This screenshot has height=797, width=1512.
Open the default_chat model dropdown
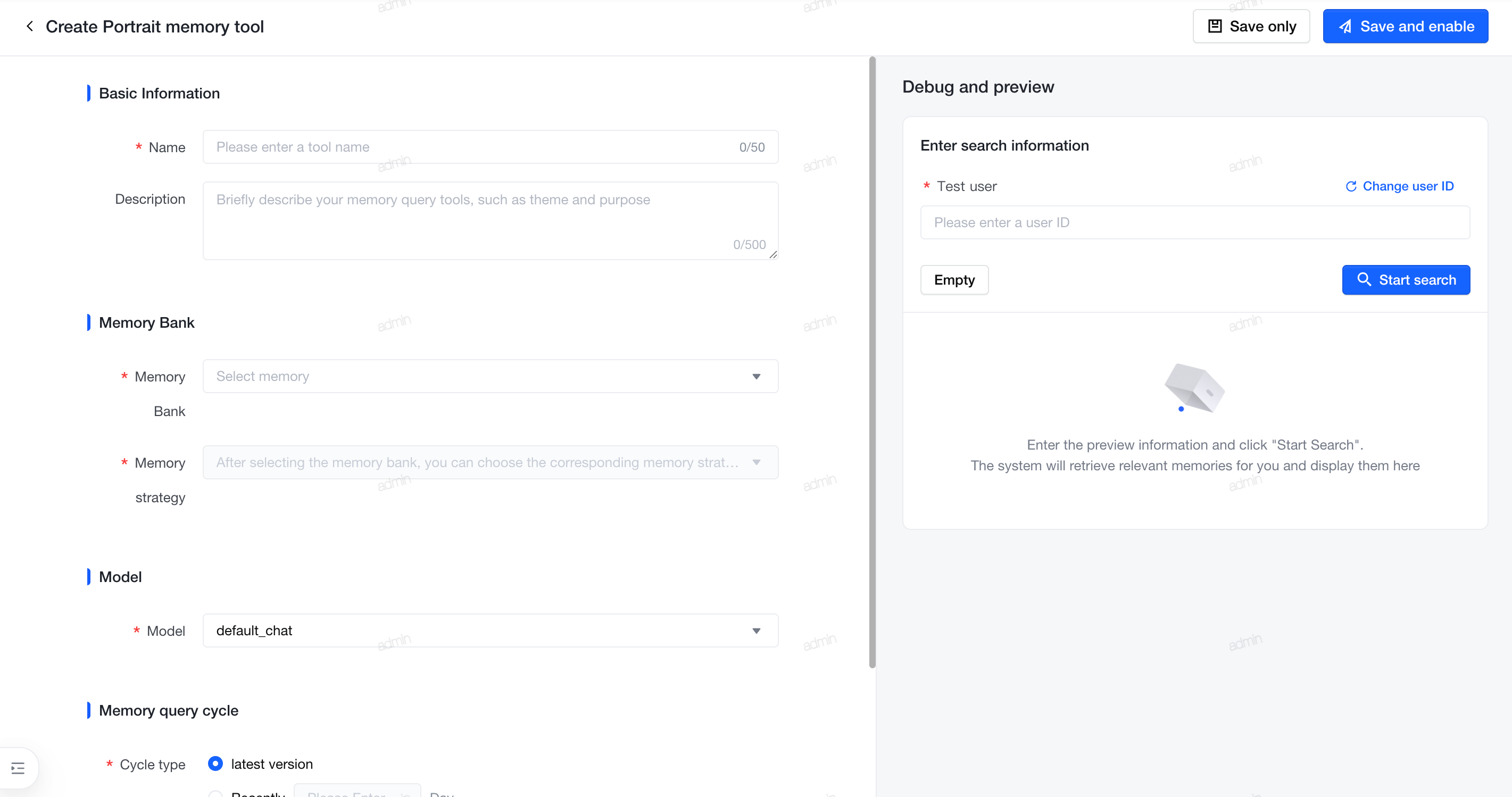tap(491, 630)
